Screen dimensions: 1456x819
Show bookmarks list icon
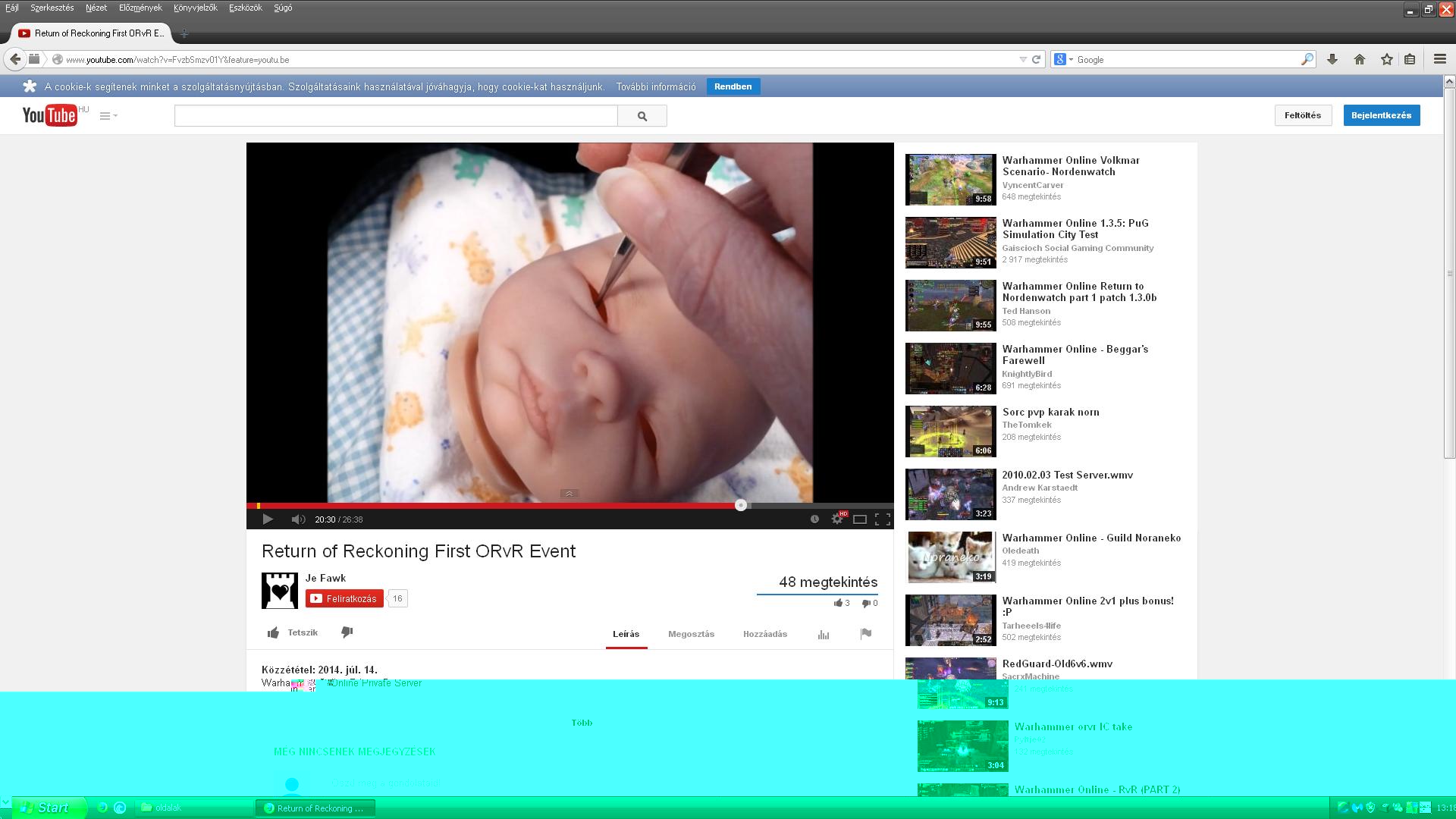(x=1410, y=59)
